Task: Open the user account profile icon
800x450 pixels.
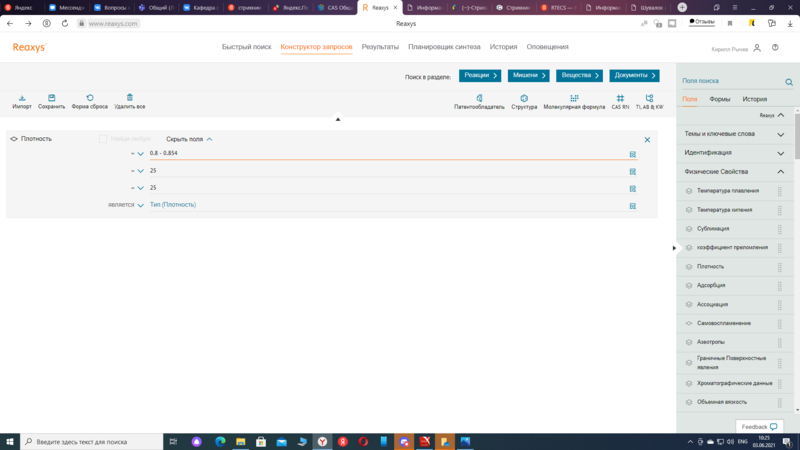Action: point(757,47)
